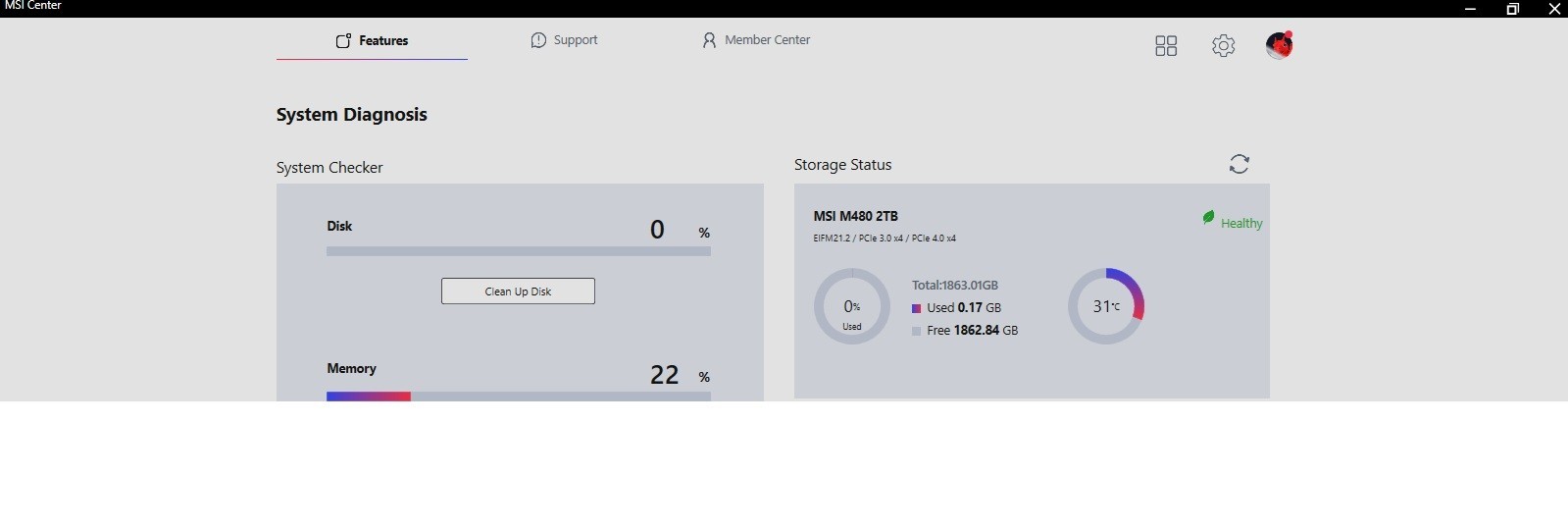
Task: Click the 31°C temperature gauge ring
Action: [x=1106, y=306]
